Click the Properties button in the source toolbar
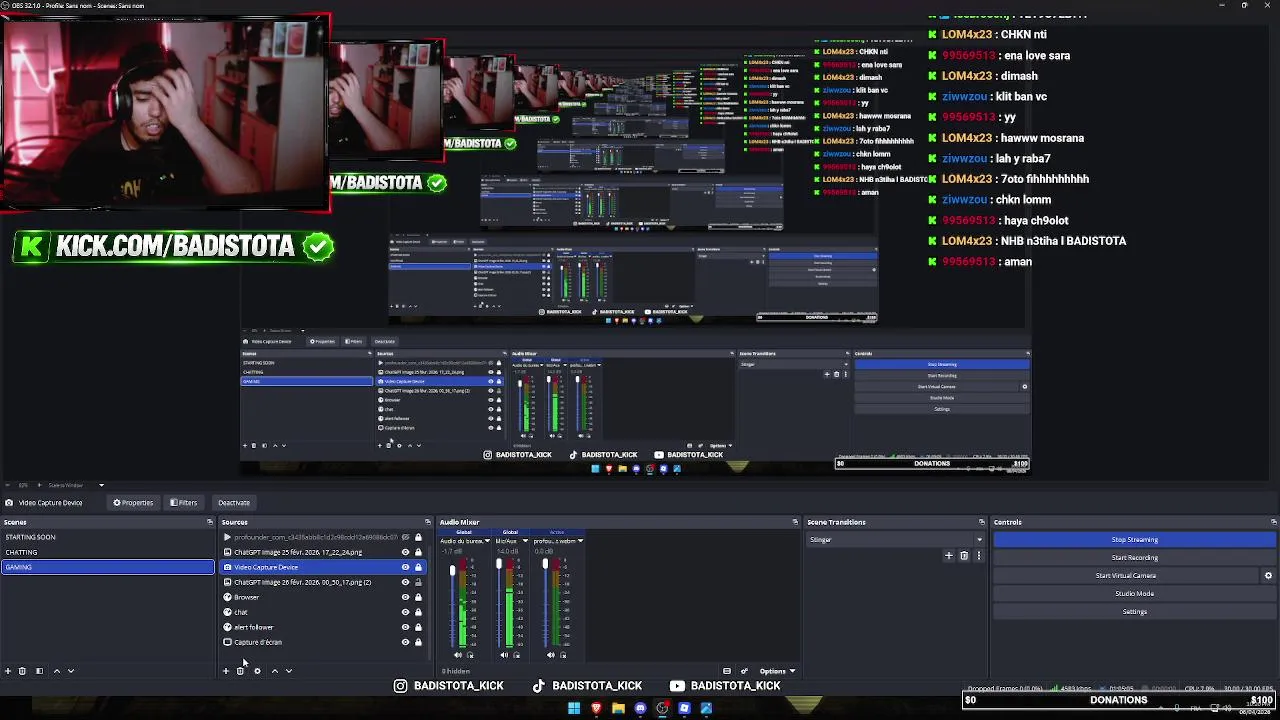The height and width of the screenshot is (720, 1280). coord(133,502)
